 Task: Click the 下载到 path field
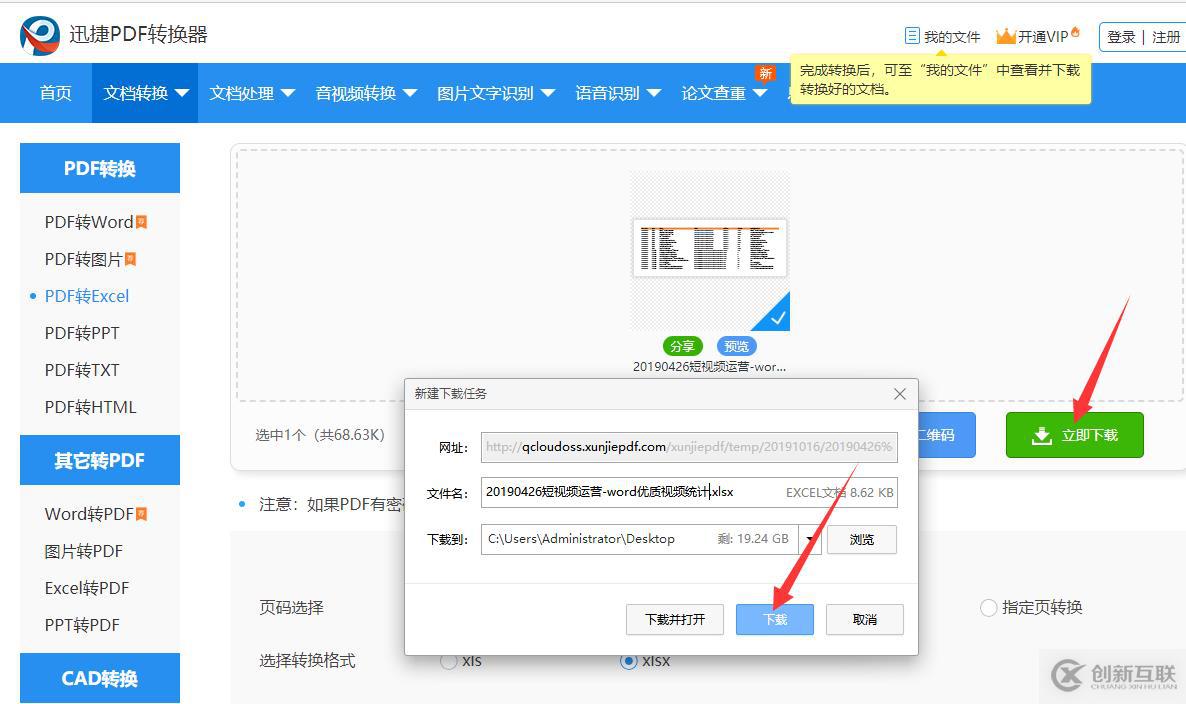pyautogui.click(x=639, y=539)
